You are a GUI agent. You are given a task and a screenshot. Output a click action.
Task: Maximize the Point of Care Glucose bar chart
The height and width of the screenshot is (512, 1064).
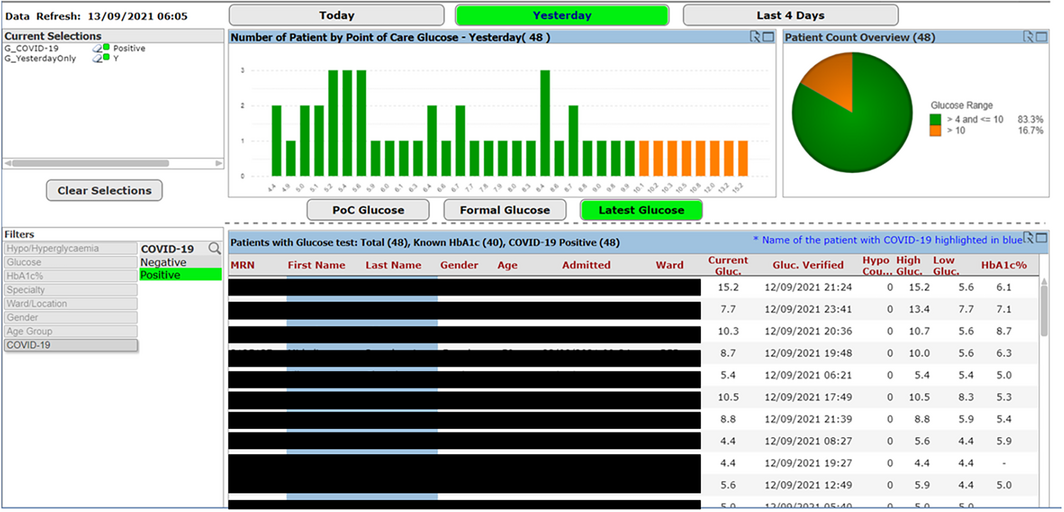click(767, 37)
